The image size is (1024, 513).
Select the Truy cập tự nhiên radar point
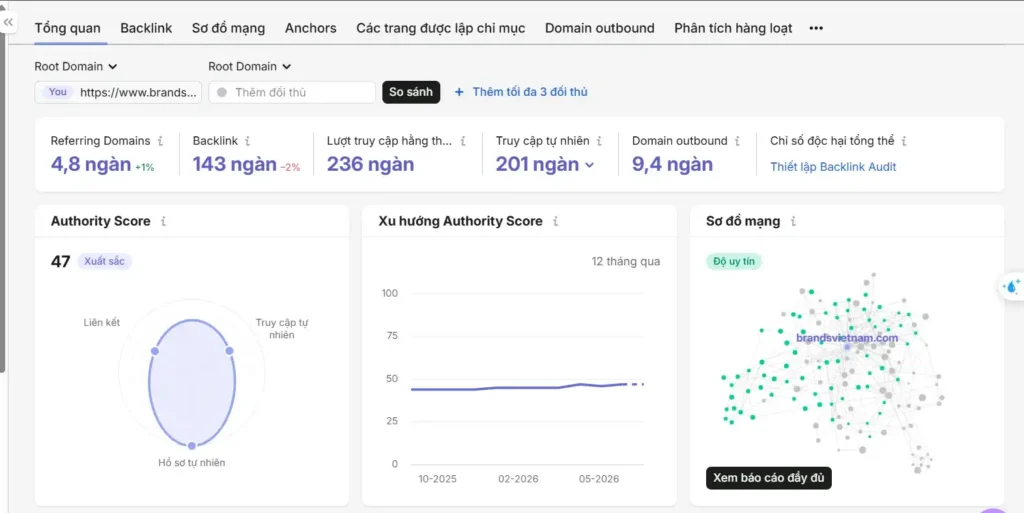229,351
